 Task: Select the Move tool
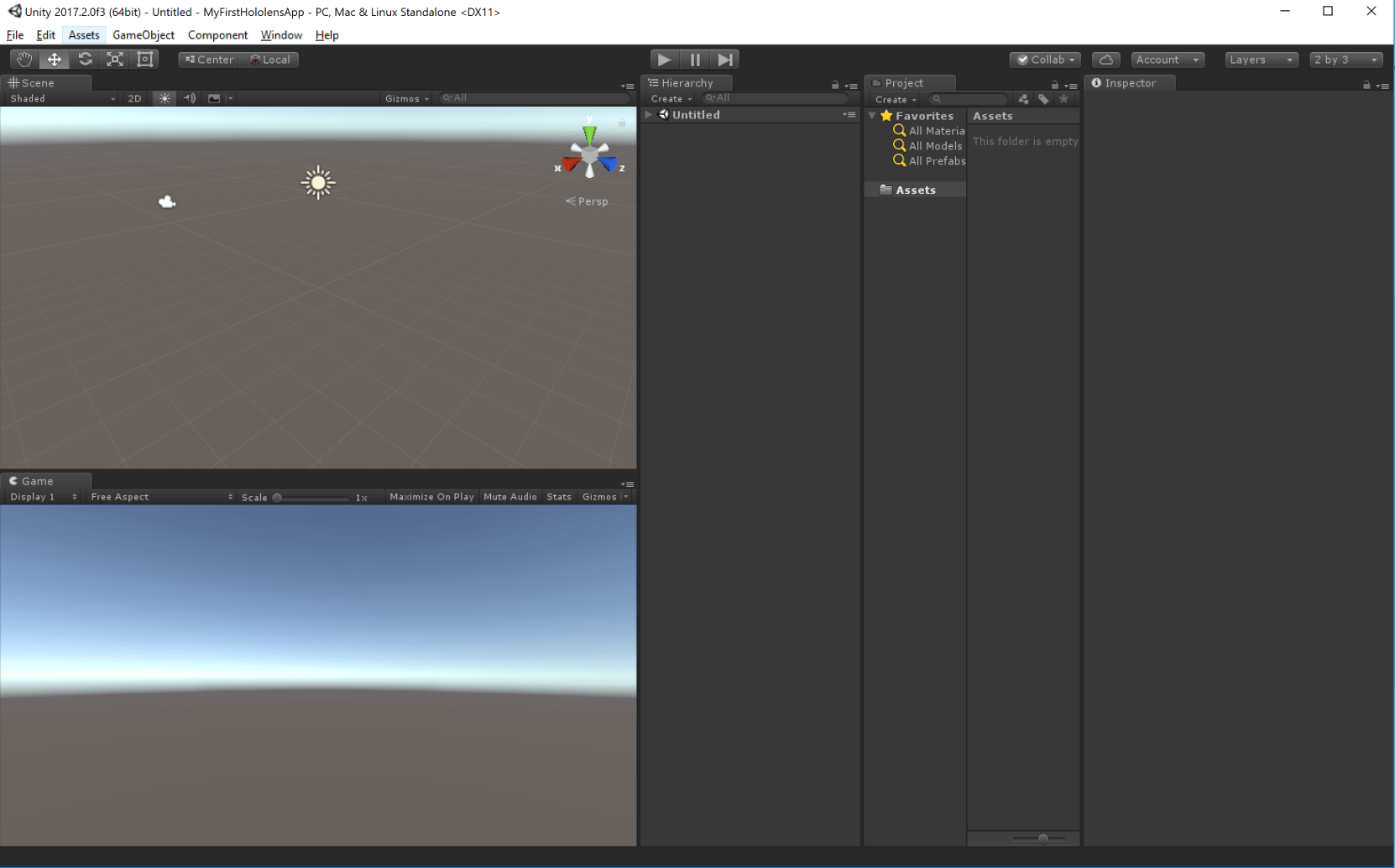point(54,59)
